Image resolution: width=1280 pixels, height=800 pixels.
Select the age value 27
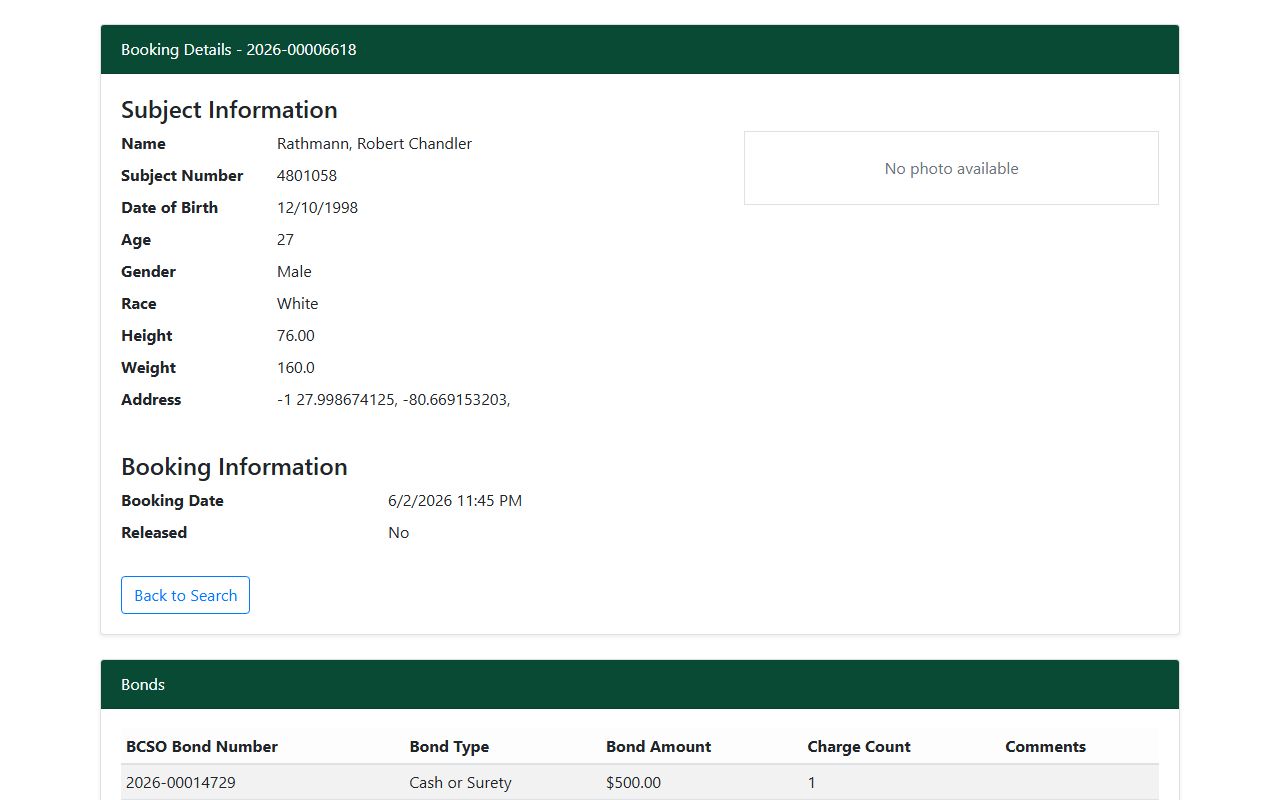pos(285,240)
